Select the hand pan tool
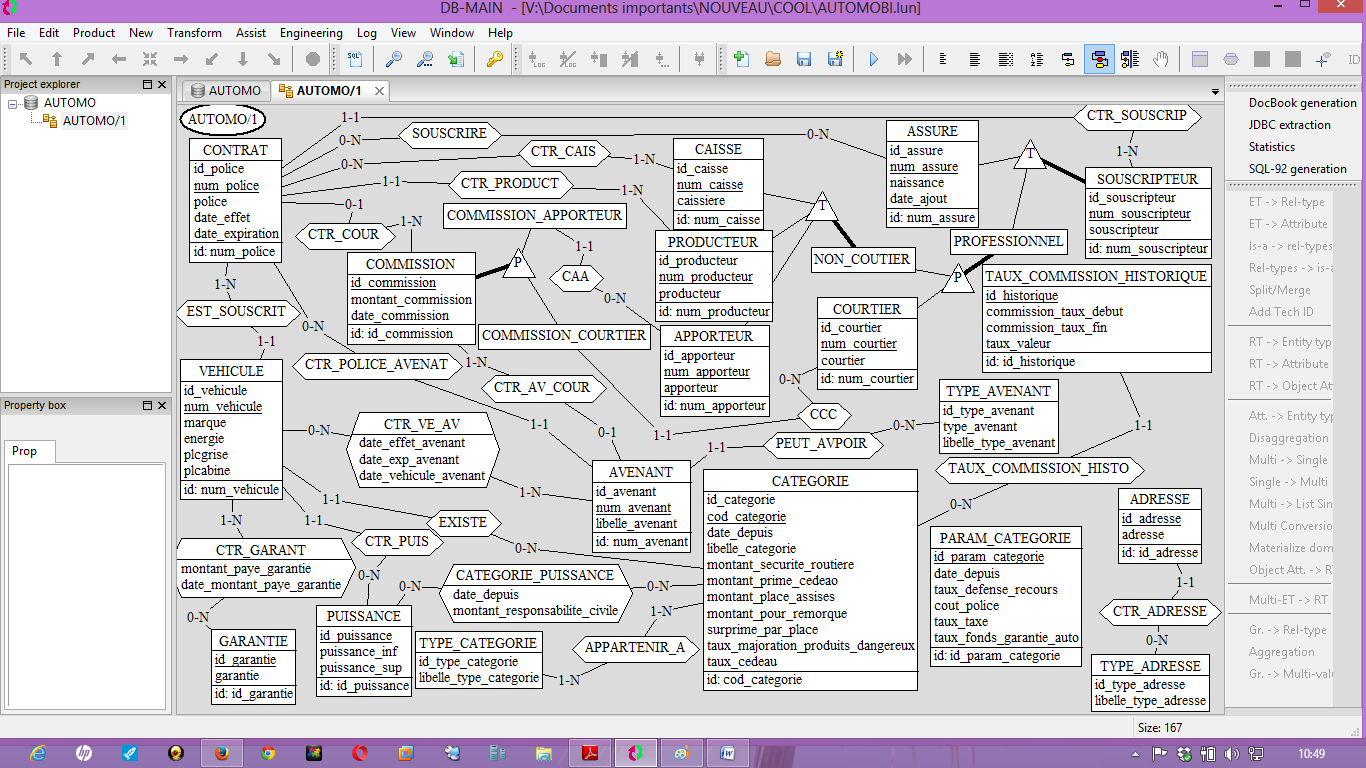This screenshot has height=768, width=1366. (x=1161, y=59)
